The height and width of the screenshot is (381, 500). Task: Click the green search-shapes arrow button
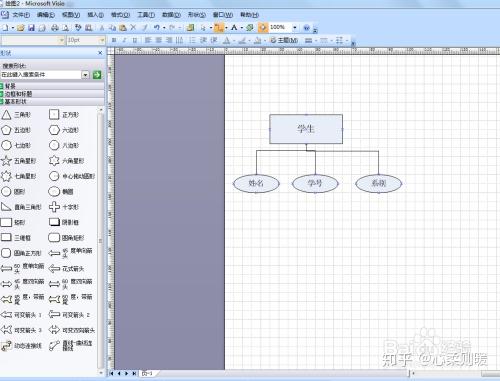(97, 75)
